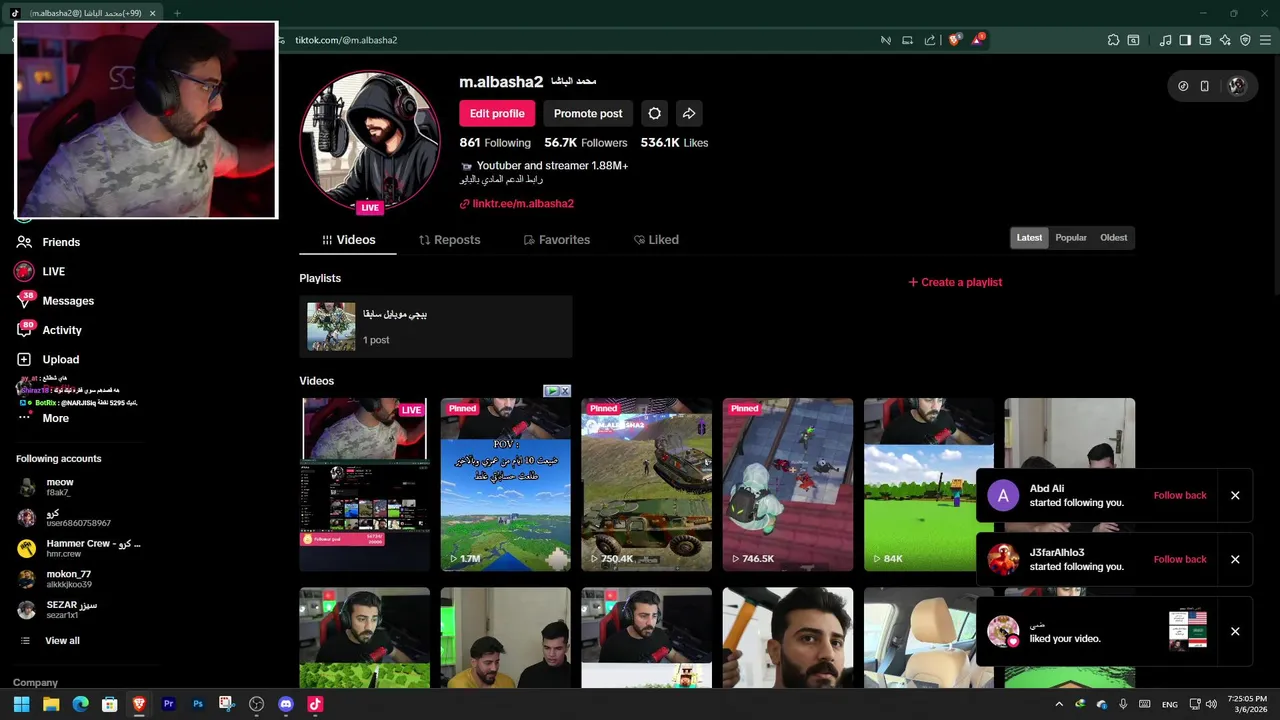1280x720 pixels.
Task: Click the Promote post button
Action: 588,113
